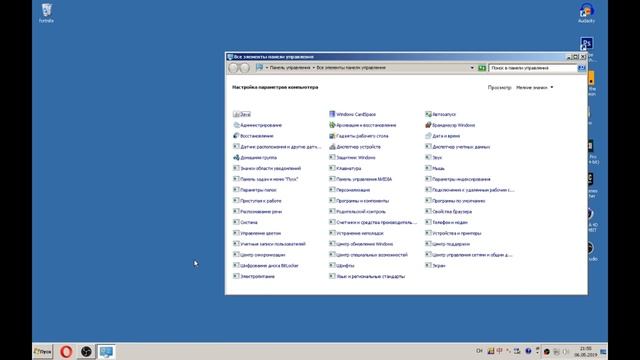Open Автозапуск (AutoPlay) item
The width and height of the screenshot is (640, 360).
point(441,114)
